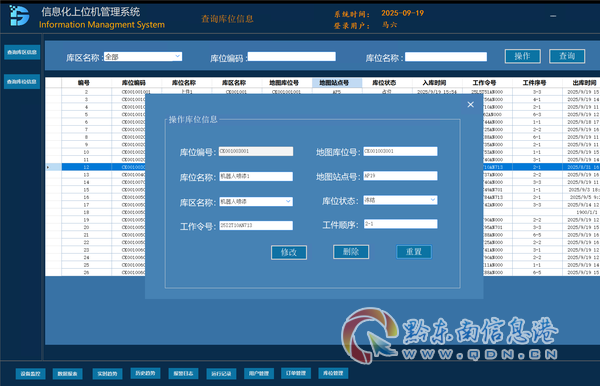The image size is (600, 386).
Task: Go to the 报警日志 bottom tab
Action: click(183, 373)
